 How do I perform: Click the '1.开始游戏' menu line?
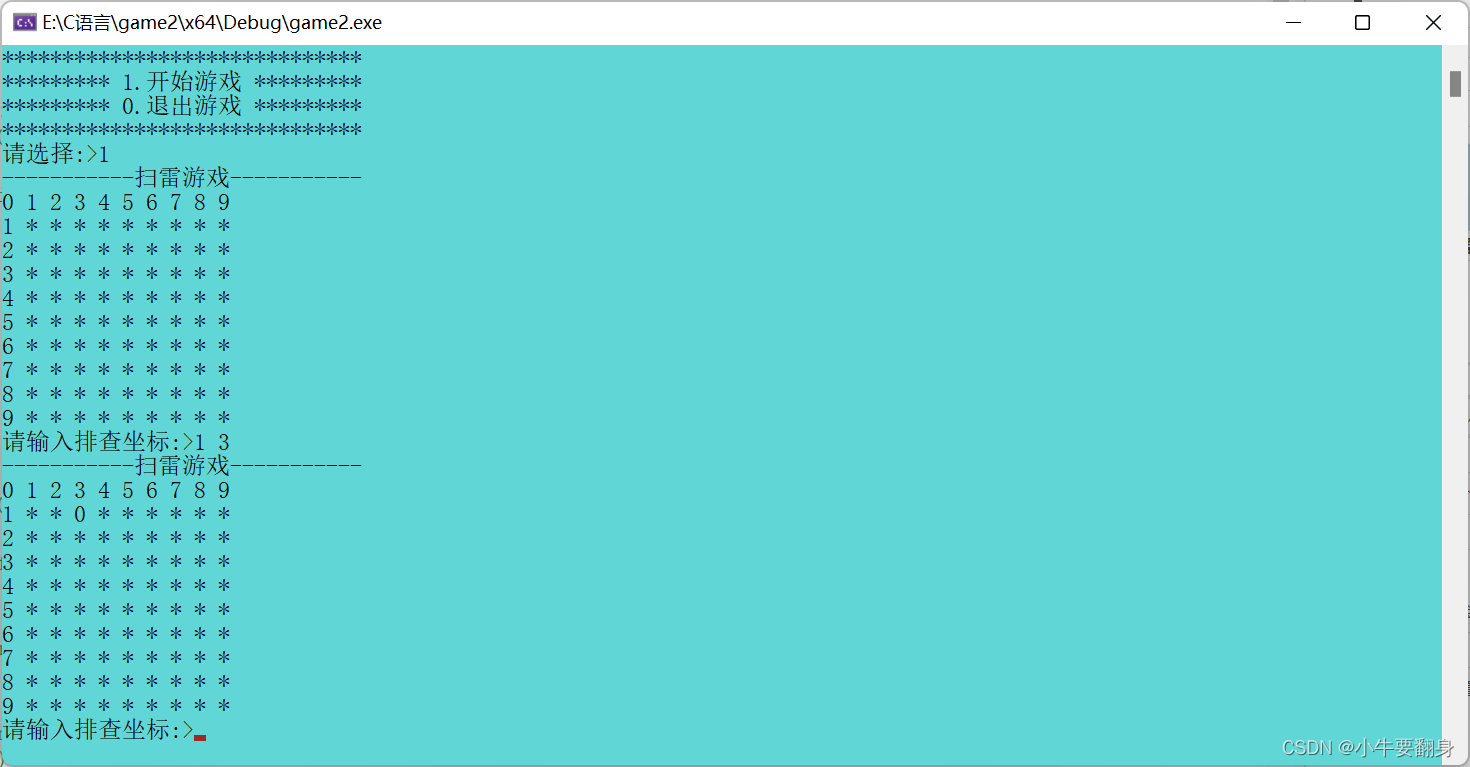[x=182, y=82]
